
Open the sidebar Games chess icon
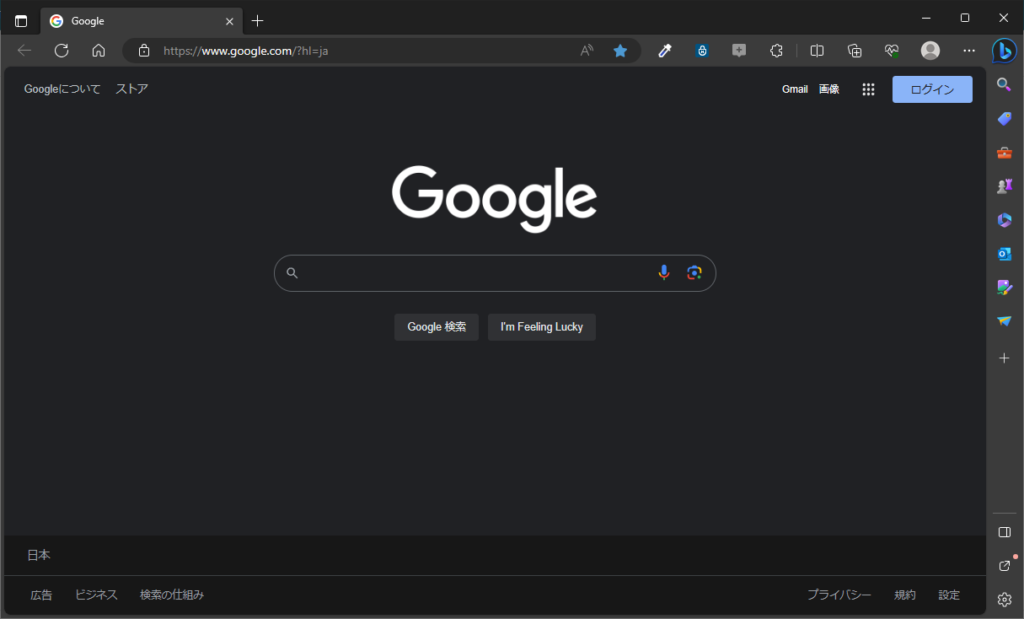1004,186
